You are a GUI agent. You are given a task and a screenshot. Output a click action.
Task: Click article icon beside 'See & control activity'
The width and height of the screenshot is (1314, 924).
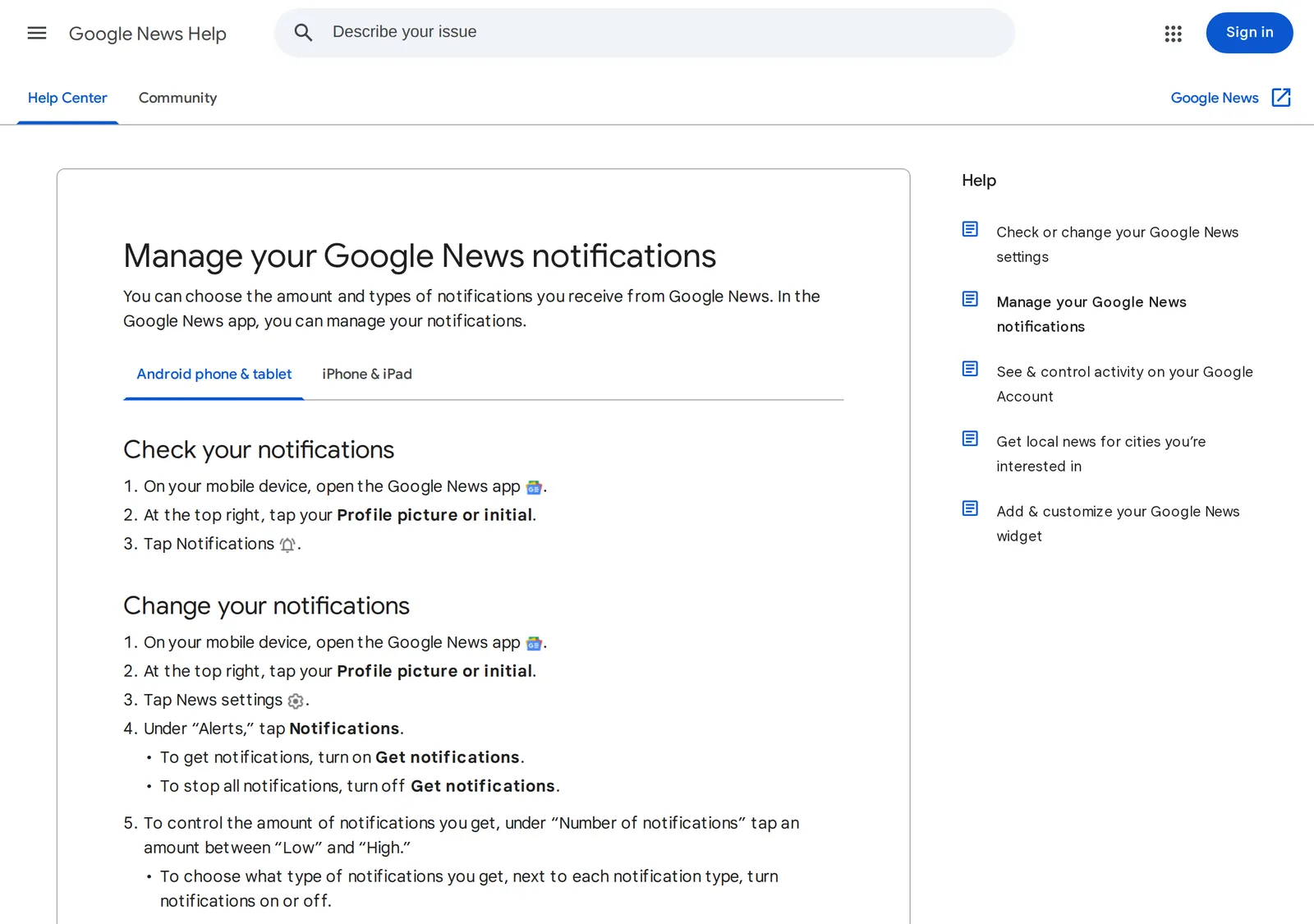970,369
